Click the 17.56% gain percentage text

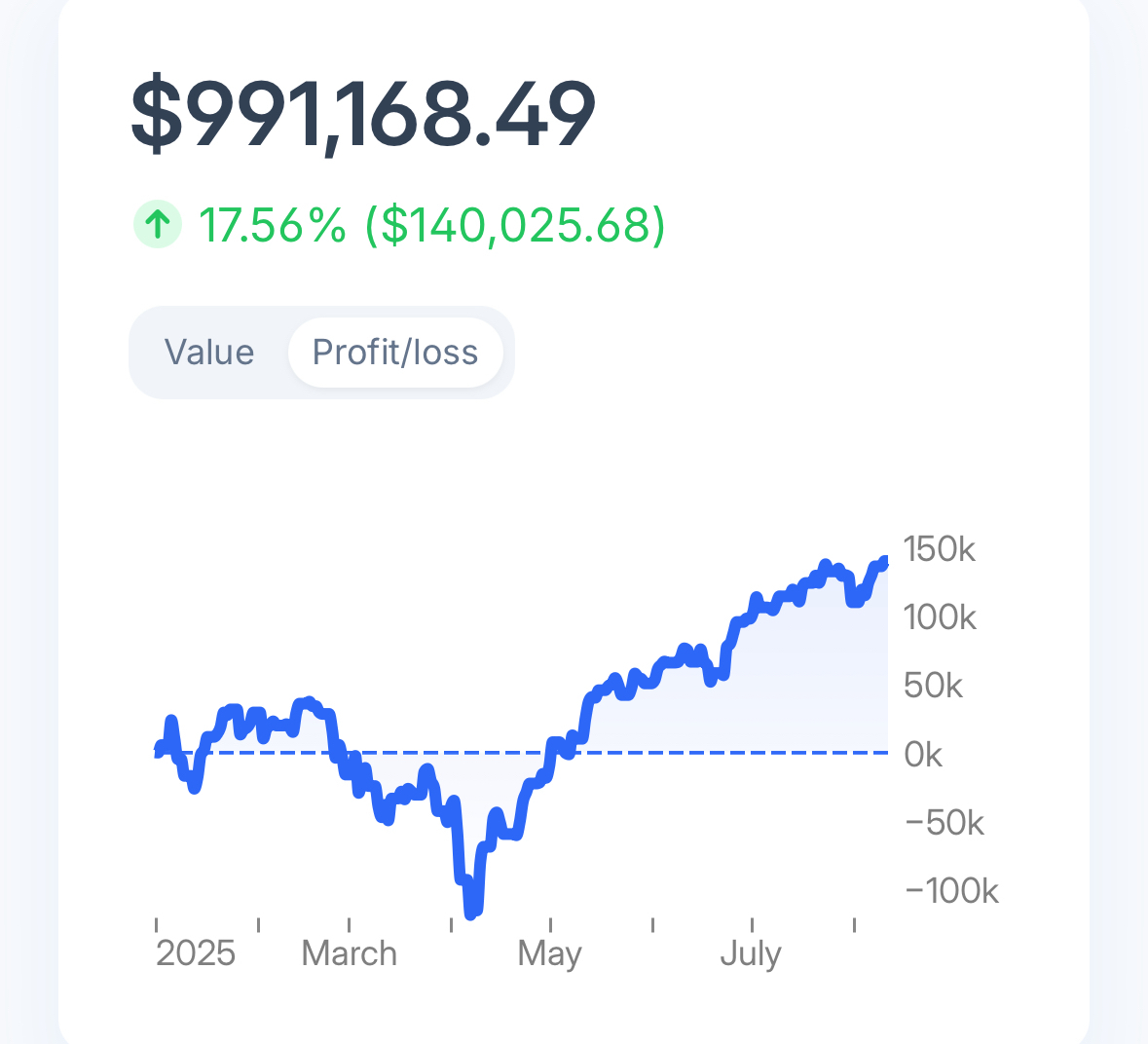[273, 225]
